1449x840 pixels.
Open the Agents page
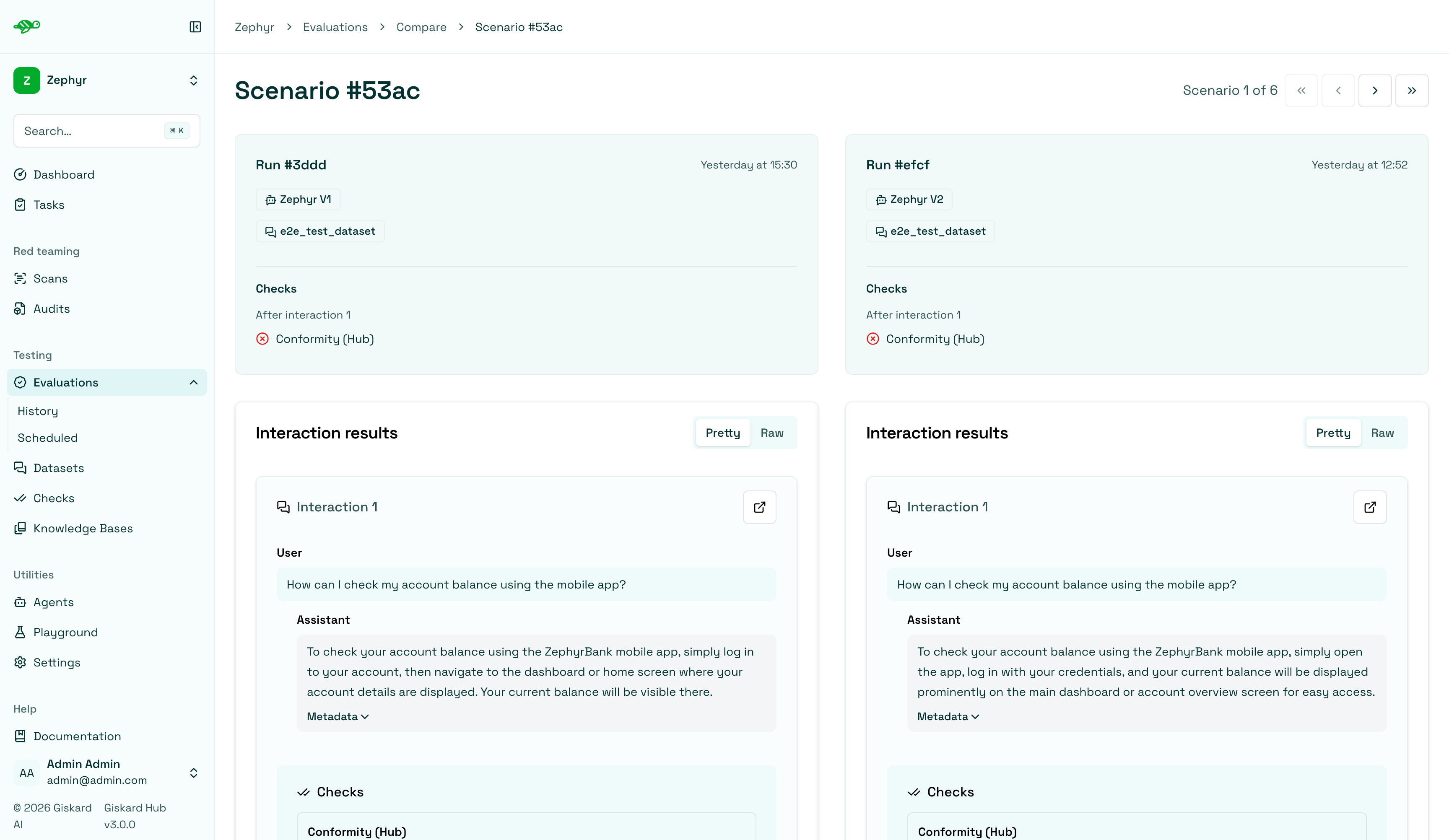(107, 602)
